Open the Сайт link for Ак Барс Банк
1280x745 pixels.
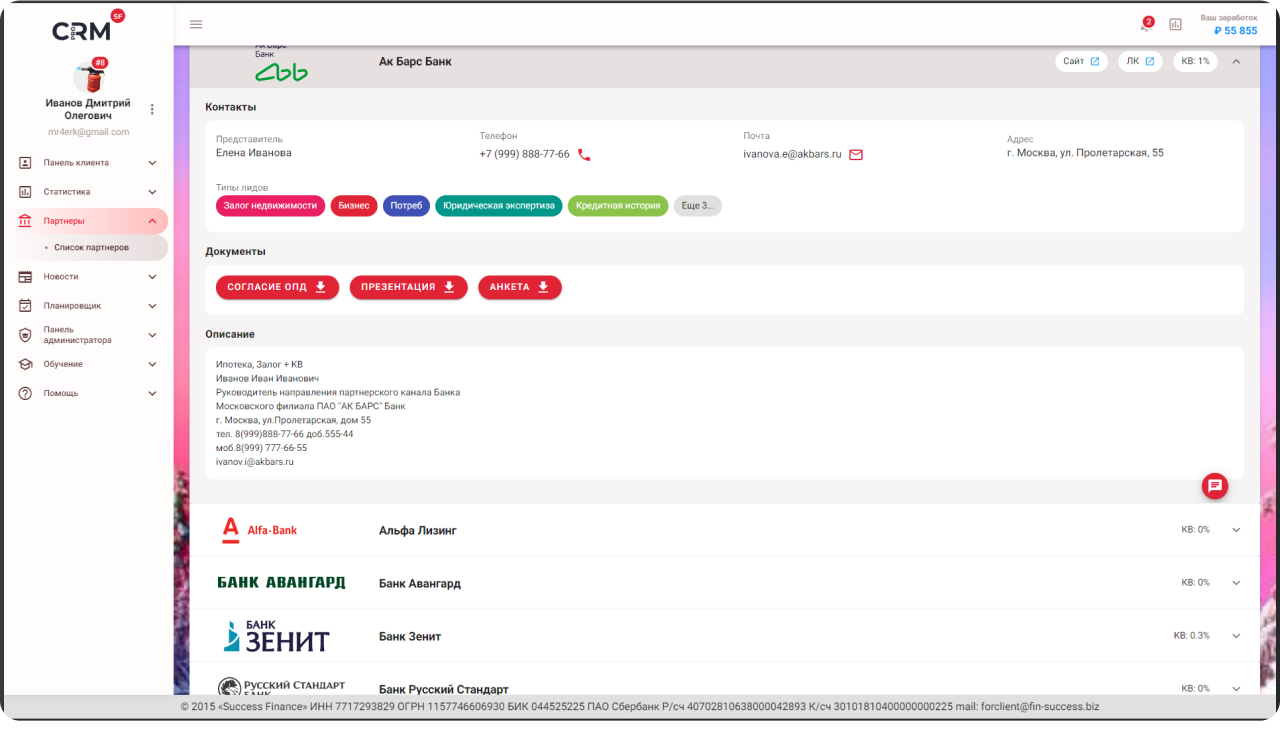1081,62
